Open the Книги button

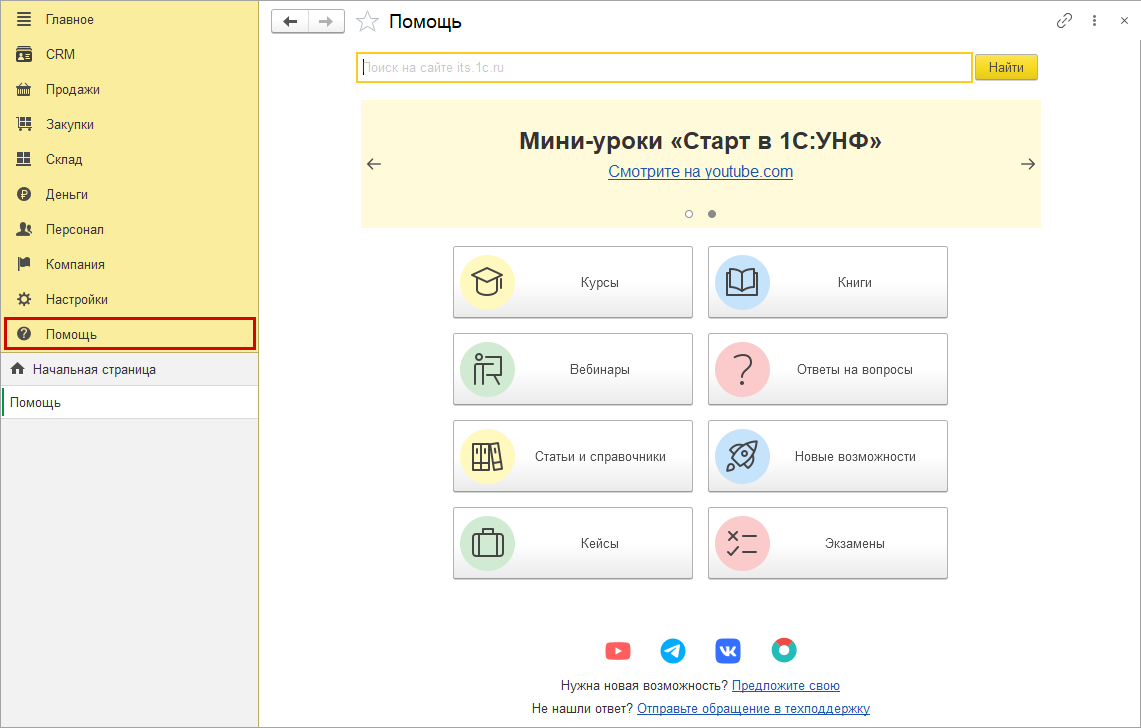(827, 282)
